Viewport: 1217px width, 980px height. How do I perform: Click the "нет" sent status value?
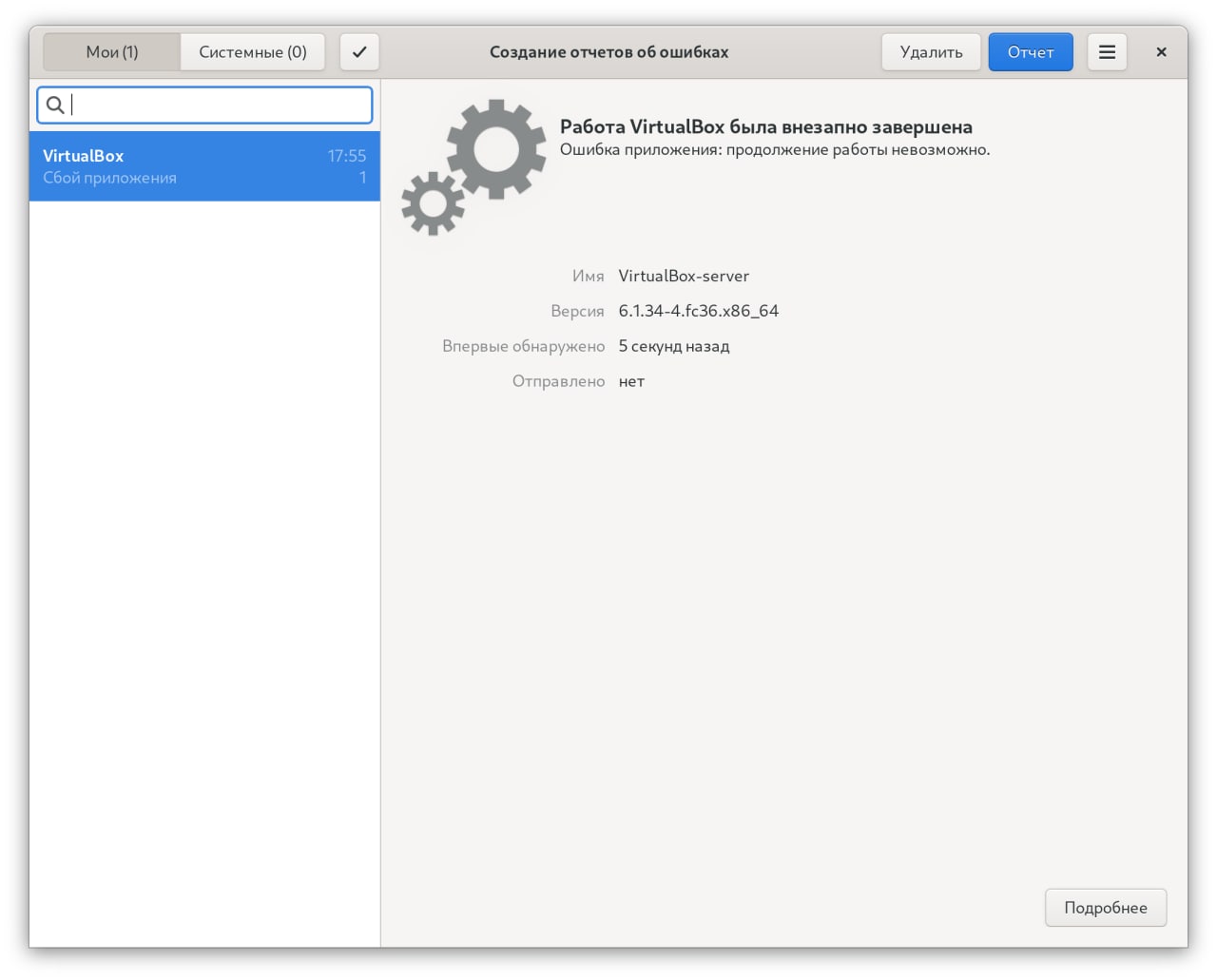point(631,381)
